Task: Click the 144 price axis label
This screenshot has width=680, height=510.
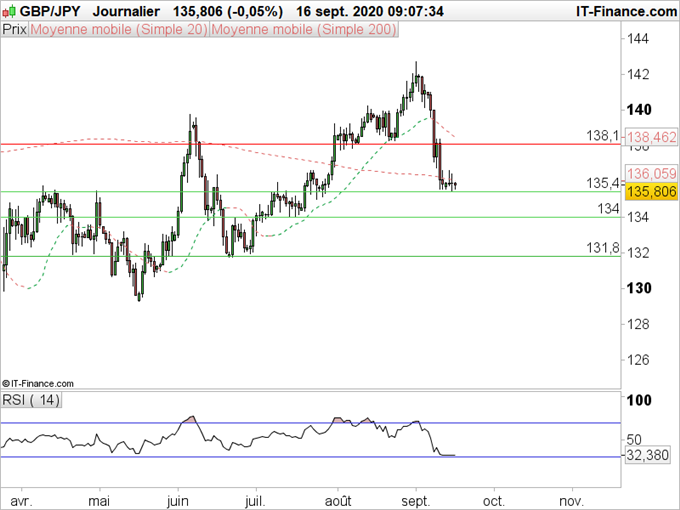Action: tap(638, 39)
